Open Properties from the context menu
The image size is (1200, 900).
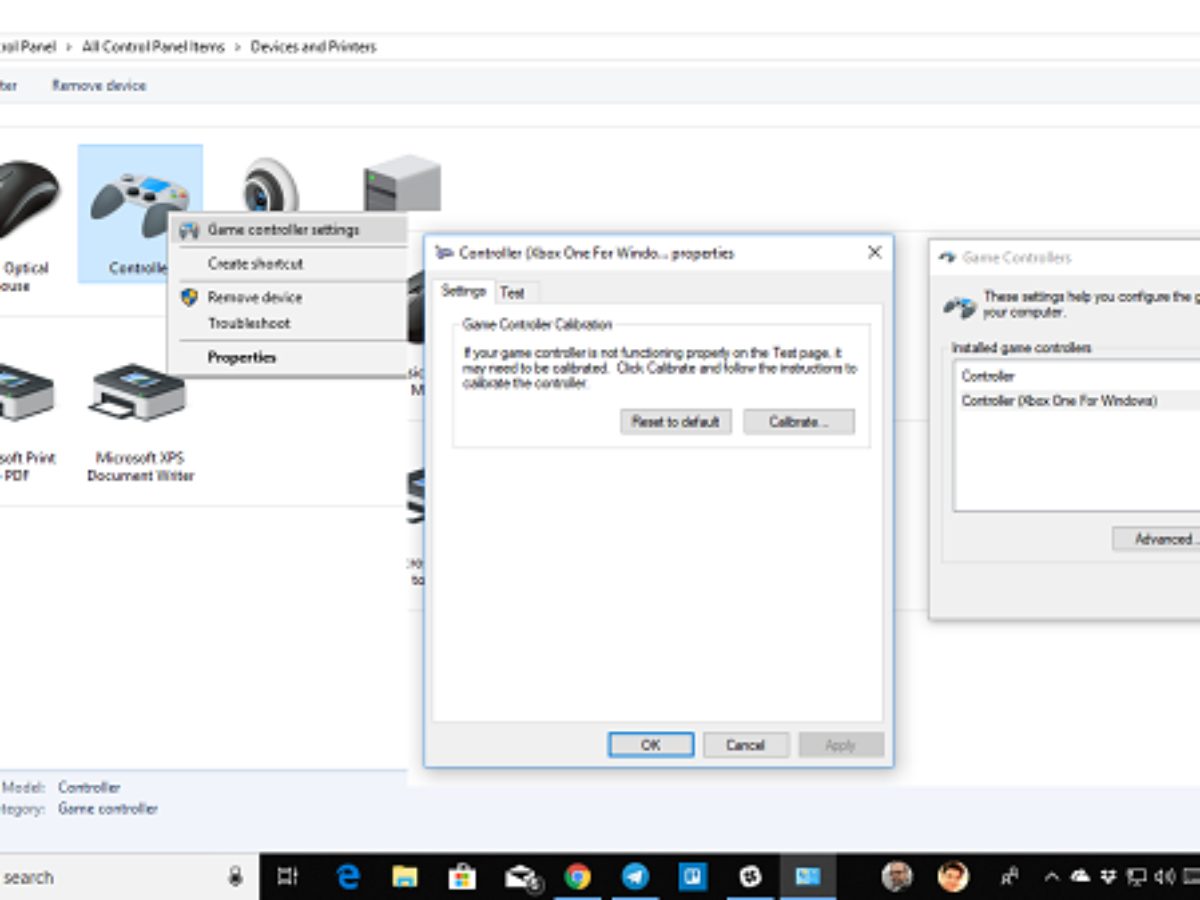(242, 357)
